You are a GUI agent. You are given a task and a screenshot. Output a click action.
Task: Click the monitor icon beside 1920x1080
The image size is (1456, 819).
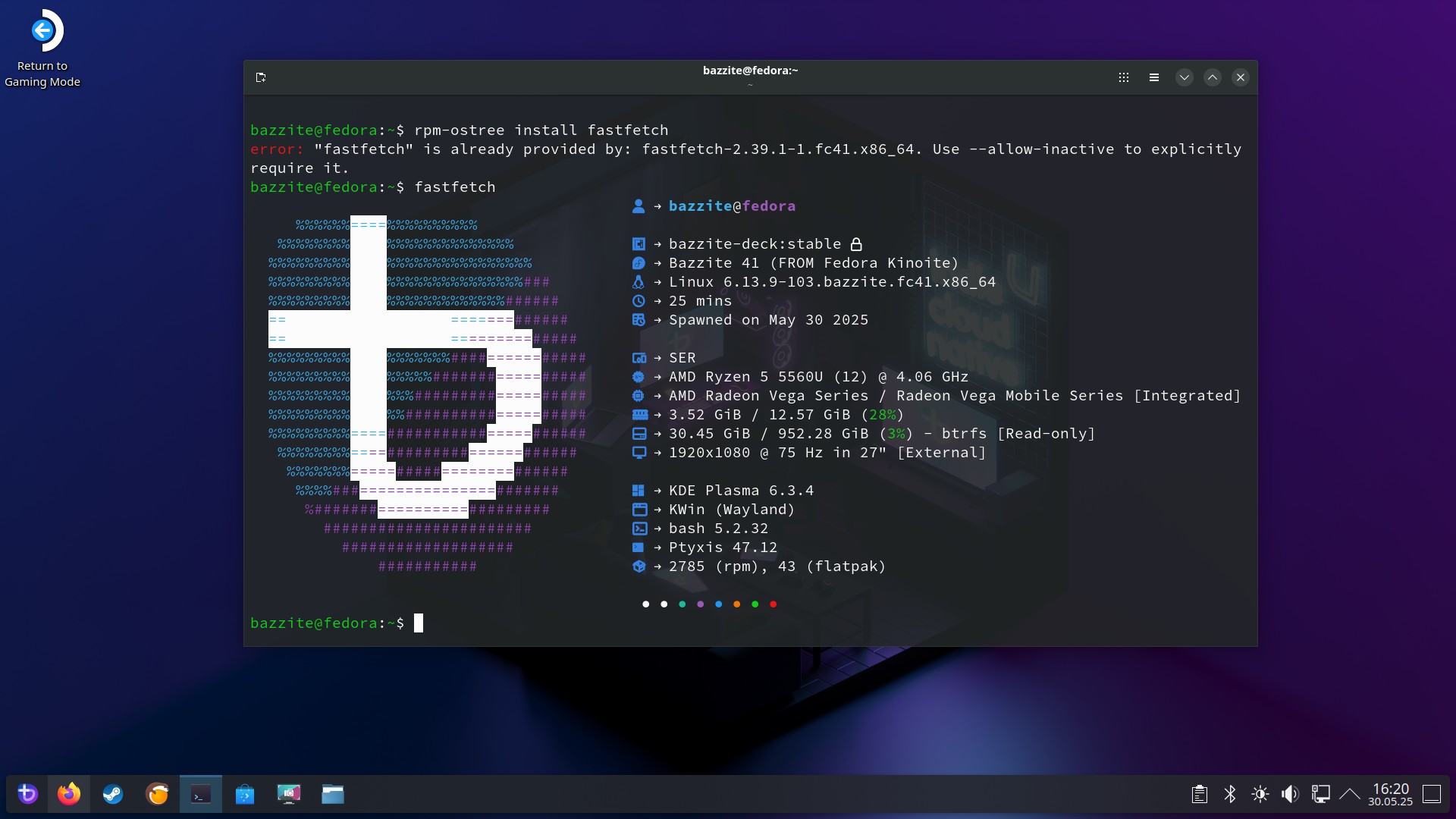(x=639, y=453)
